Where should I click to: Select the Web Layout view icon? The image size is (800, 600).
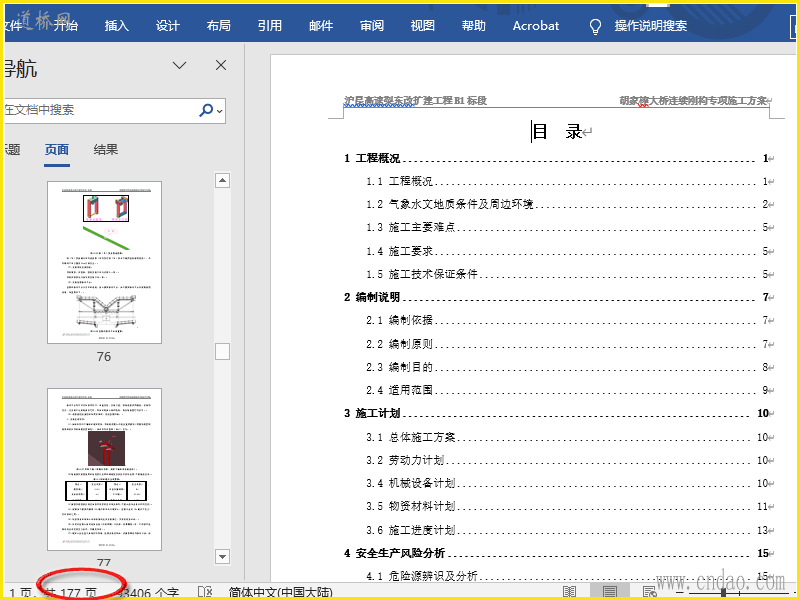(x=649, y=592)
